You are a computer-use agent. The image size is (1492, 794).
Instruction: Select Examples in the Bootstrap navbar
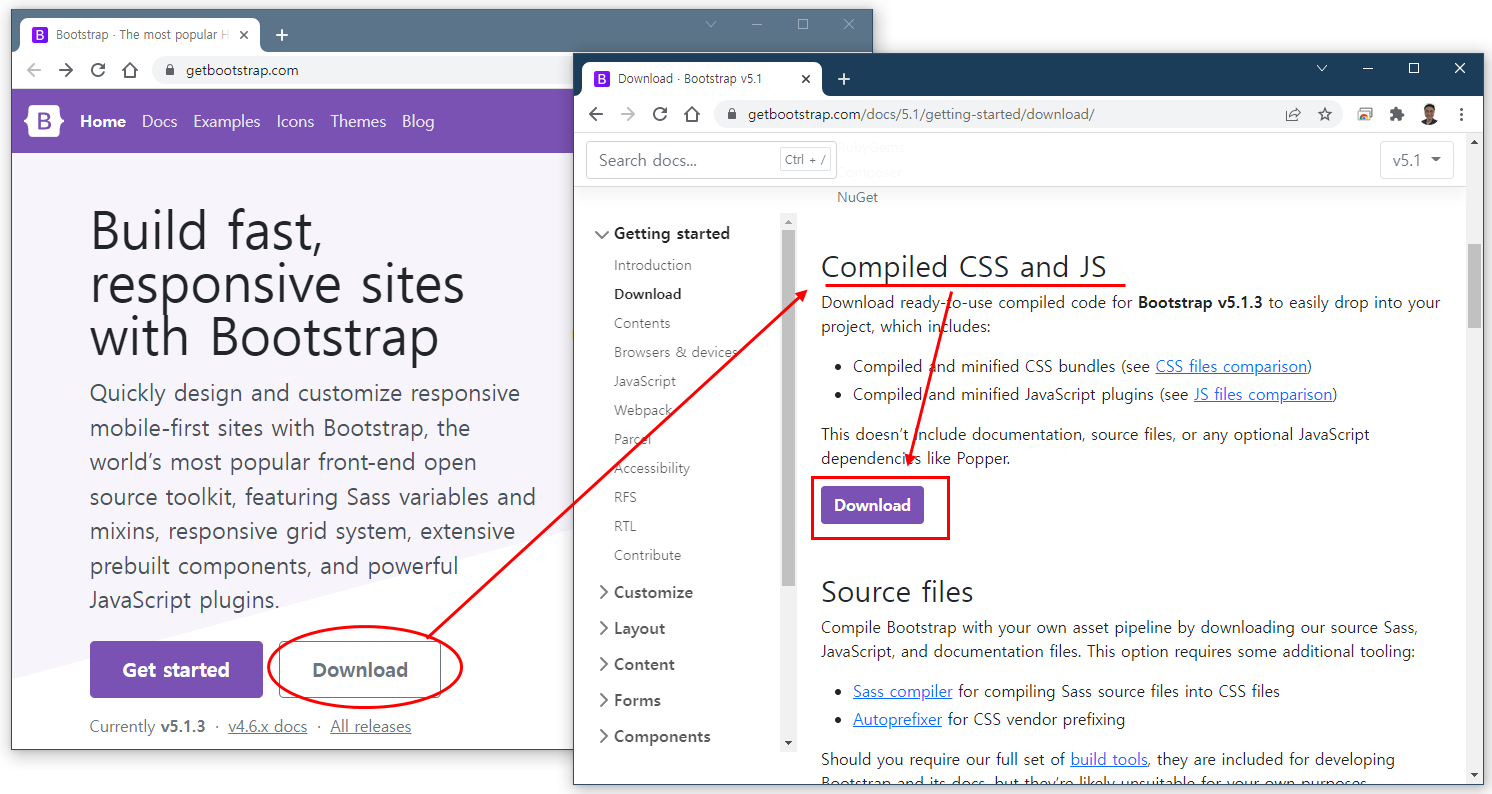point(227,121)
